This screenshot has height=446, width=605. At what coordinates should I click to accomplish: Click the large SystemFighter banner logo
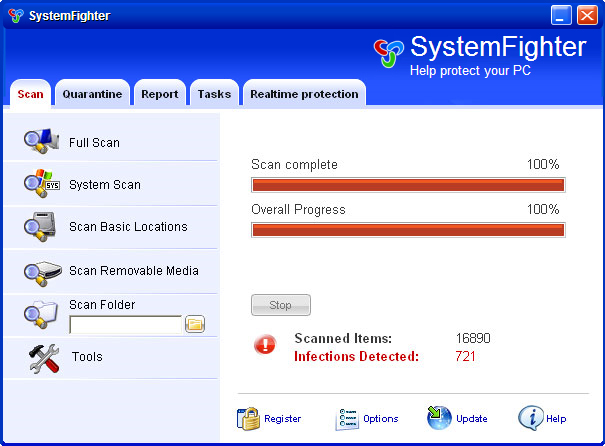pyautogui.click(x=389, y=53)
